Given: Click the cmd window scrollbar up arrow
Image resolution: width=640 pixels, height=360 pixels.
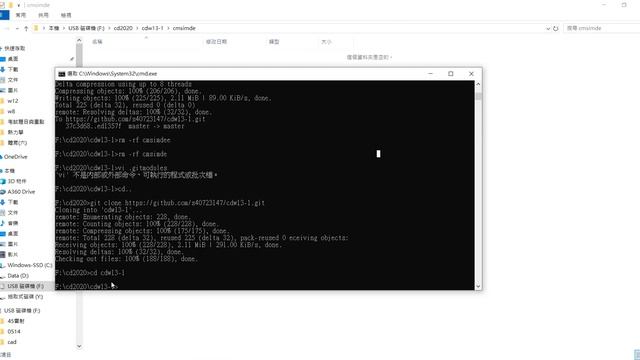Looking at the screenshot, I should pos(478,84).
